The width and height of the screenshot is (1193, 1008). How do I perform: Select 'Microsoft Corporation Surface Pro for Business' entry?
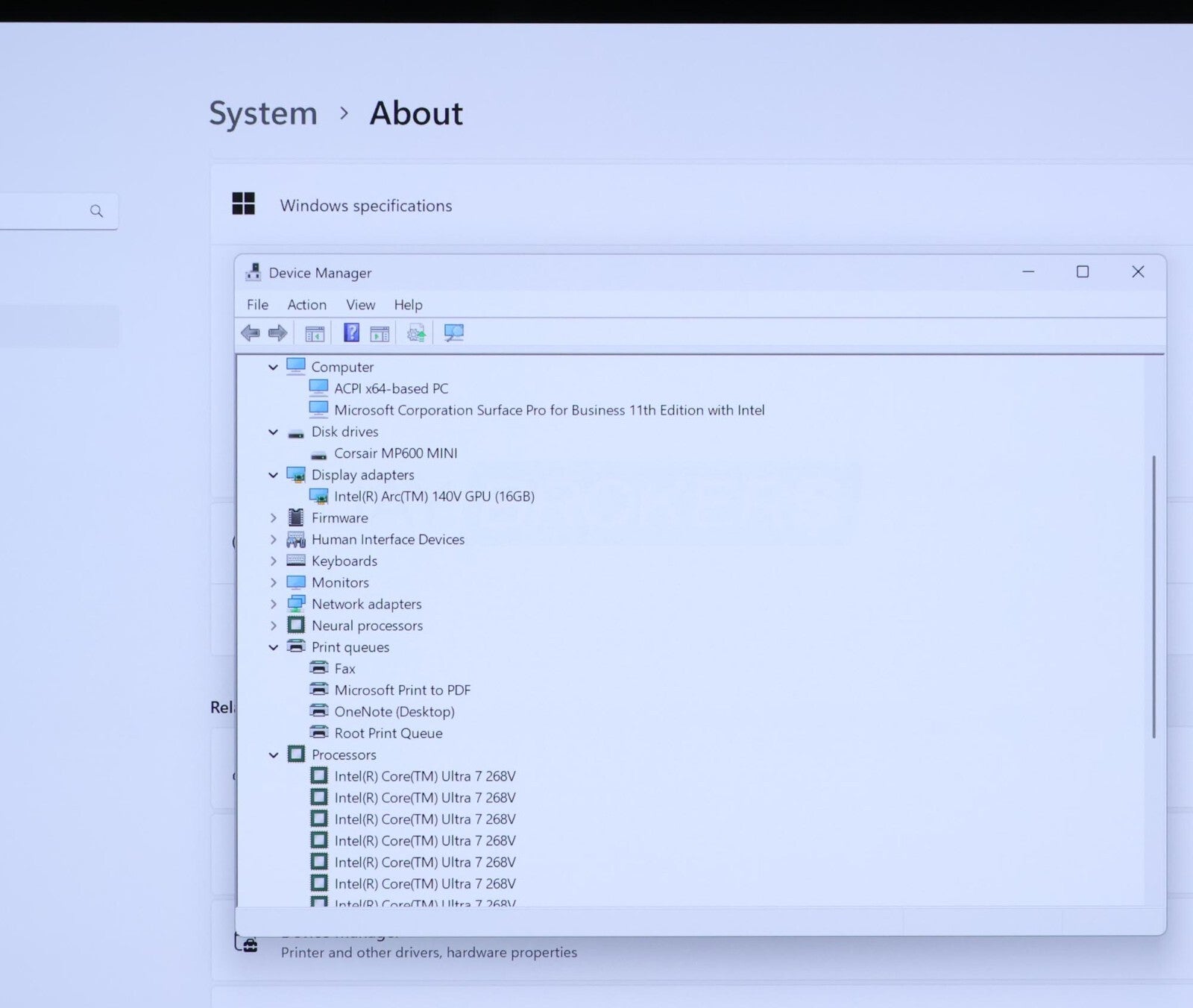[x=549, y=410]
